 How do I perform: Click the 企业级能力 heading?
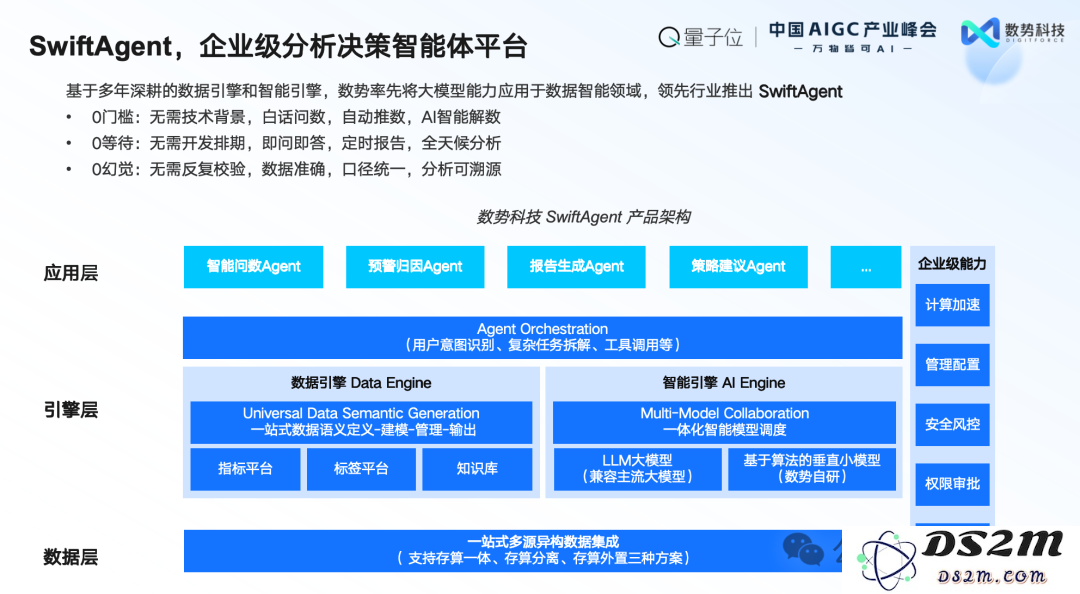(x=952, y=263)
